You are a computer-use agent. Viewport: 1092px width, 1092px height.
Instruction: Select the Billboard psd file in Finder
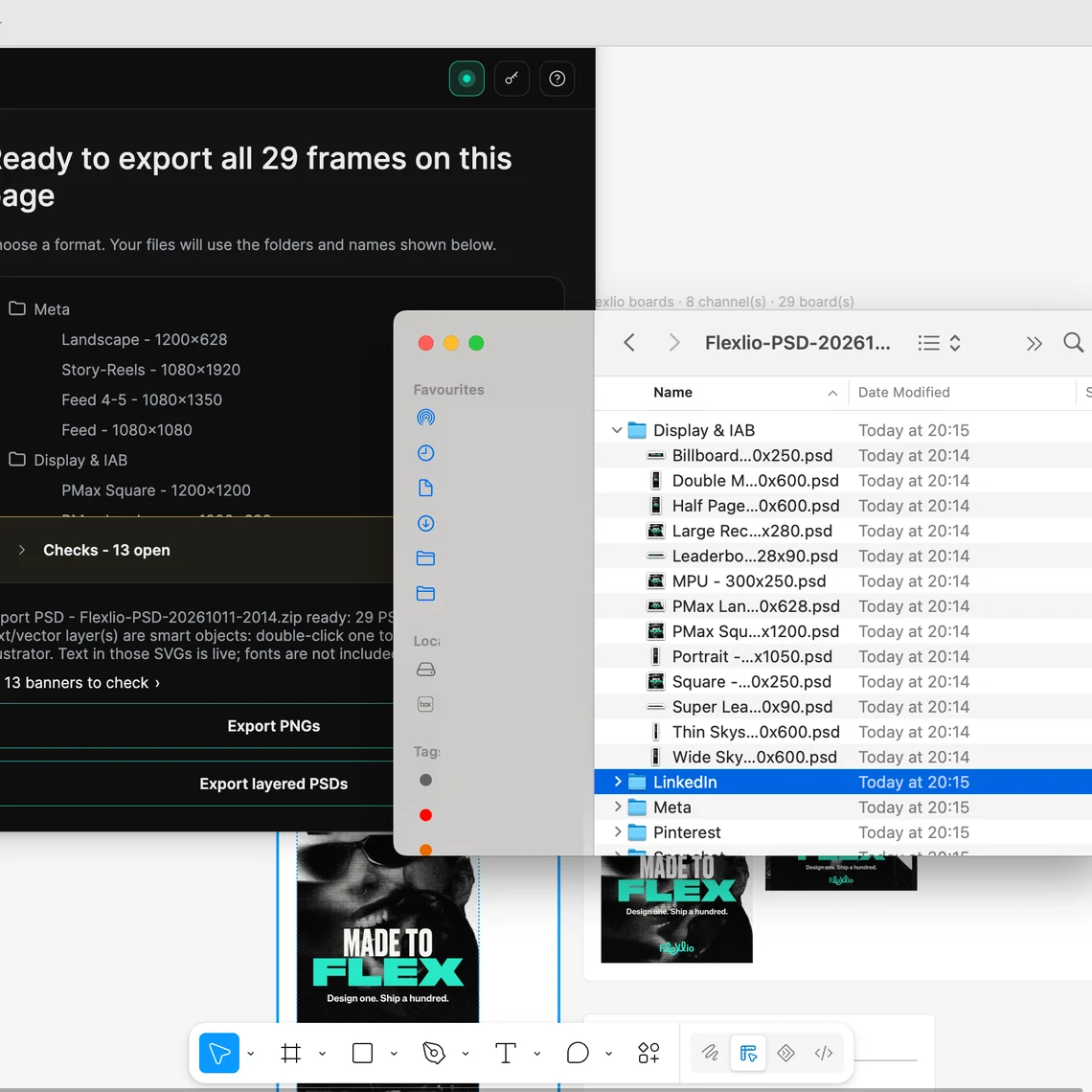(x=843, y=455)
